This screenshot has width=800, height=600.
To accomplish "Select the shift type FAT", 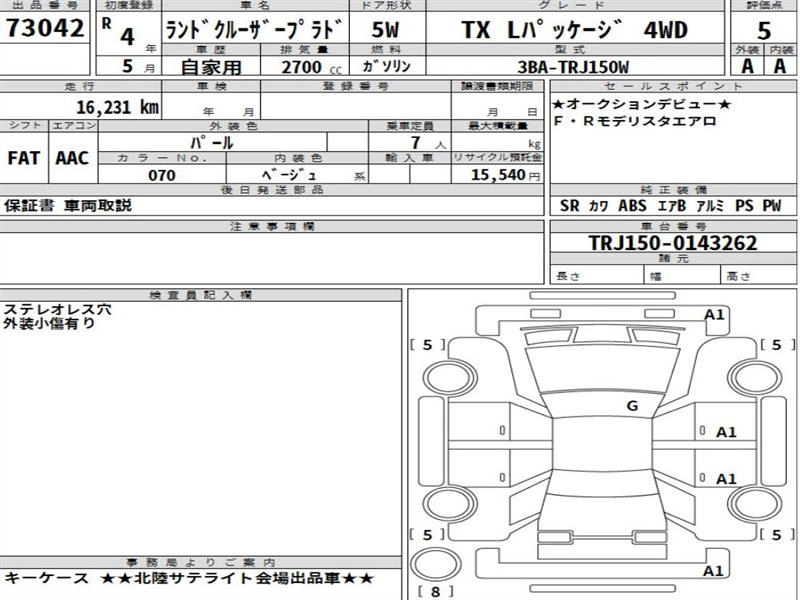I will click(x=23, y=158).
